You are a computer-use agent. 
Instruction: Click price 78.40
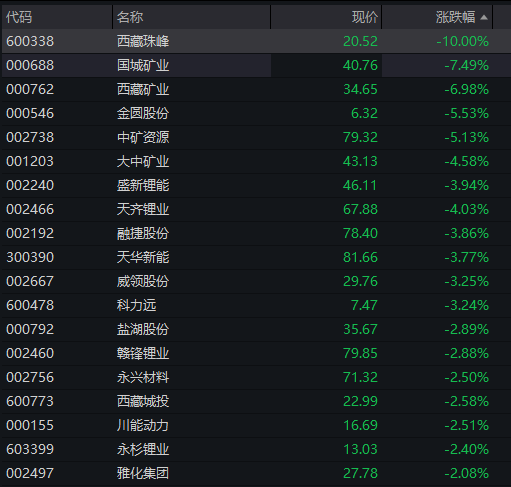pos(360,233)
